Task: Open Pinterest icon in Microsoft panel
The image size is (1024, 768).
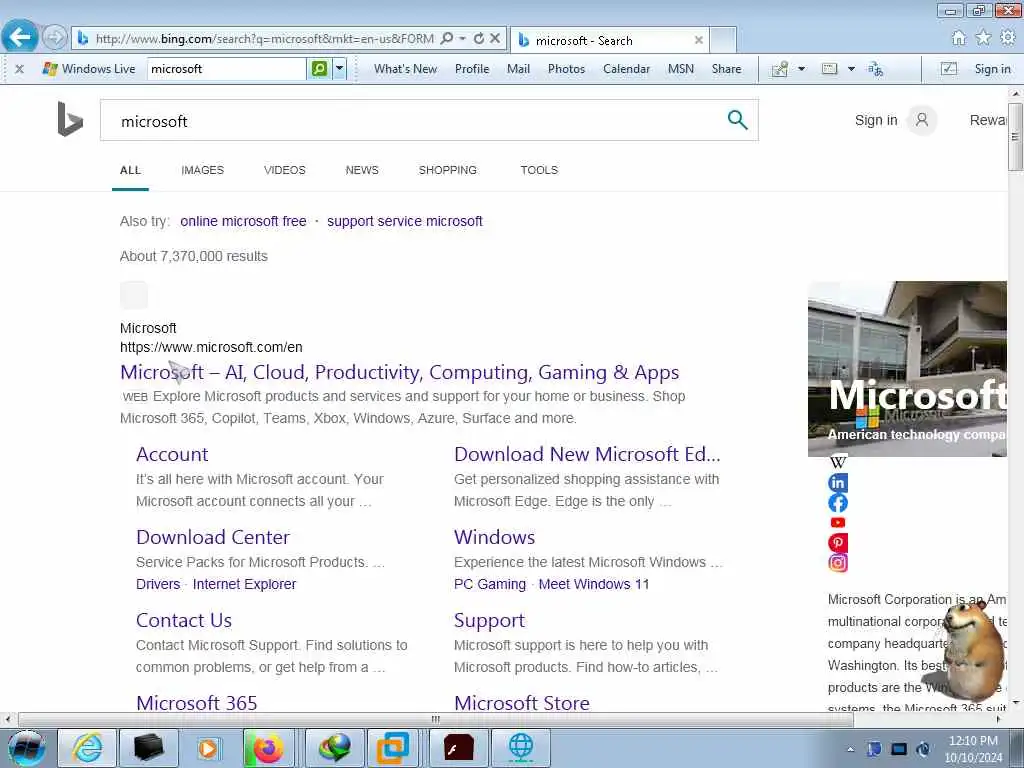Action: 838,543
